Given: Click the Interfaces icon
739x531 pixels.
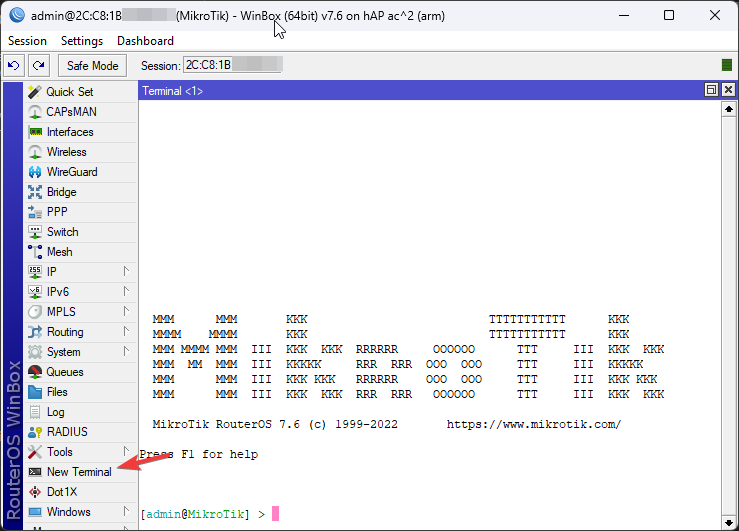Looking at the screenshot, I should tap(35, 132).
